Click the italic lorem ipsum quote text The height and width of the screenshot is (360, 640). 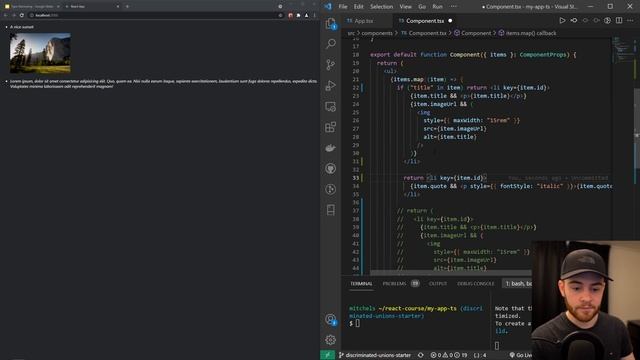(163, 84)
